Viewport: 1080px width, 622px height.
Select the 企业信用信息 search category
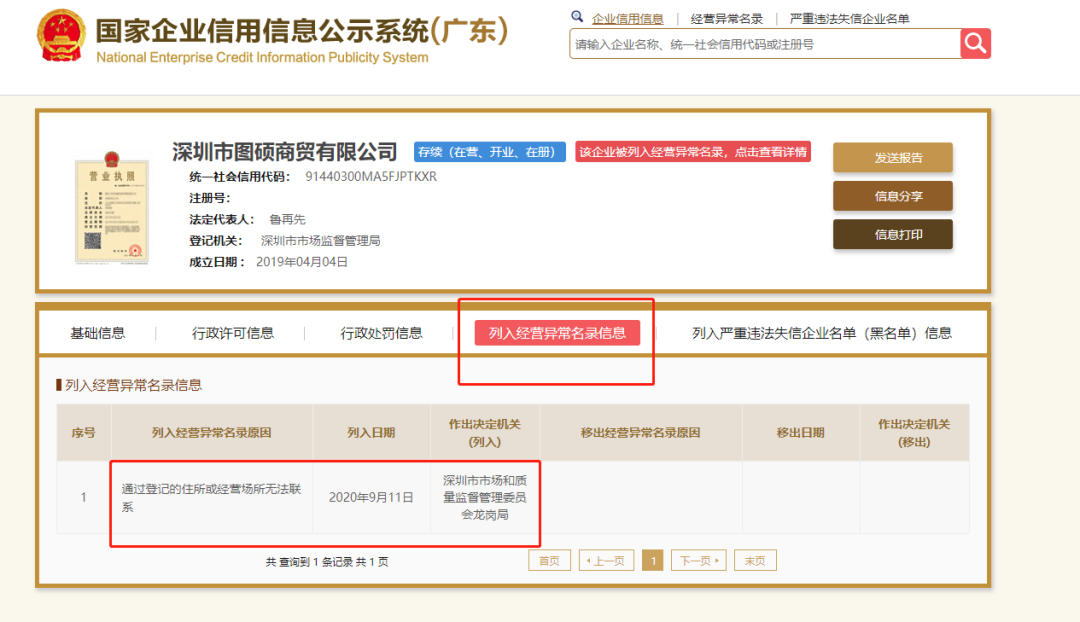[627, 19]
